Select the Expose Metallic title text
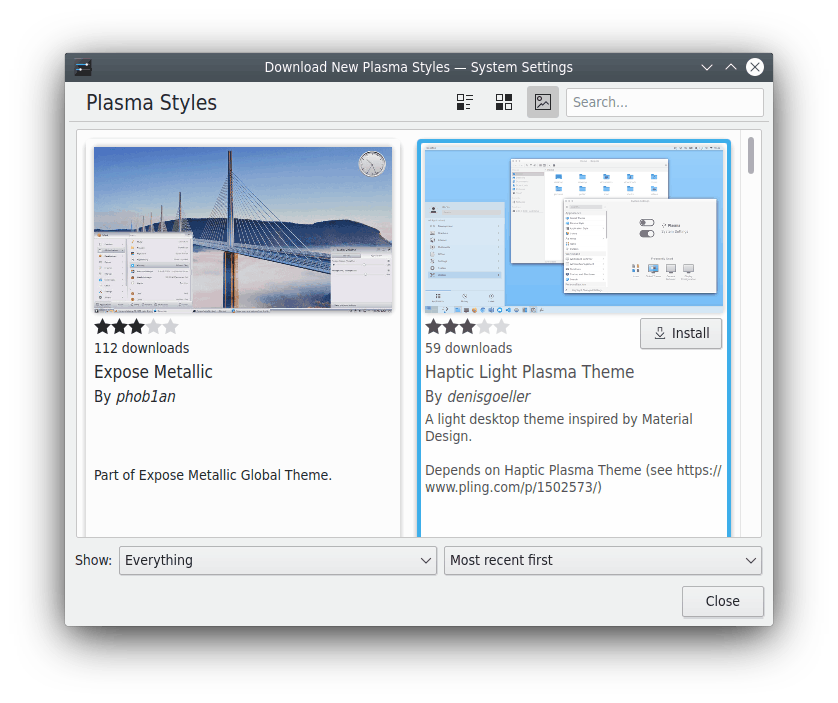The height and width of the screenshot is (703, 838). tap(153, 372)
